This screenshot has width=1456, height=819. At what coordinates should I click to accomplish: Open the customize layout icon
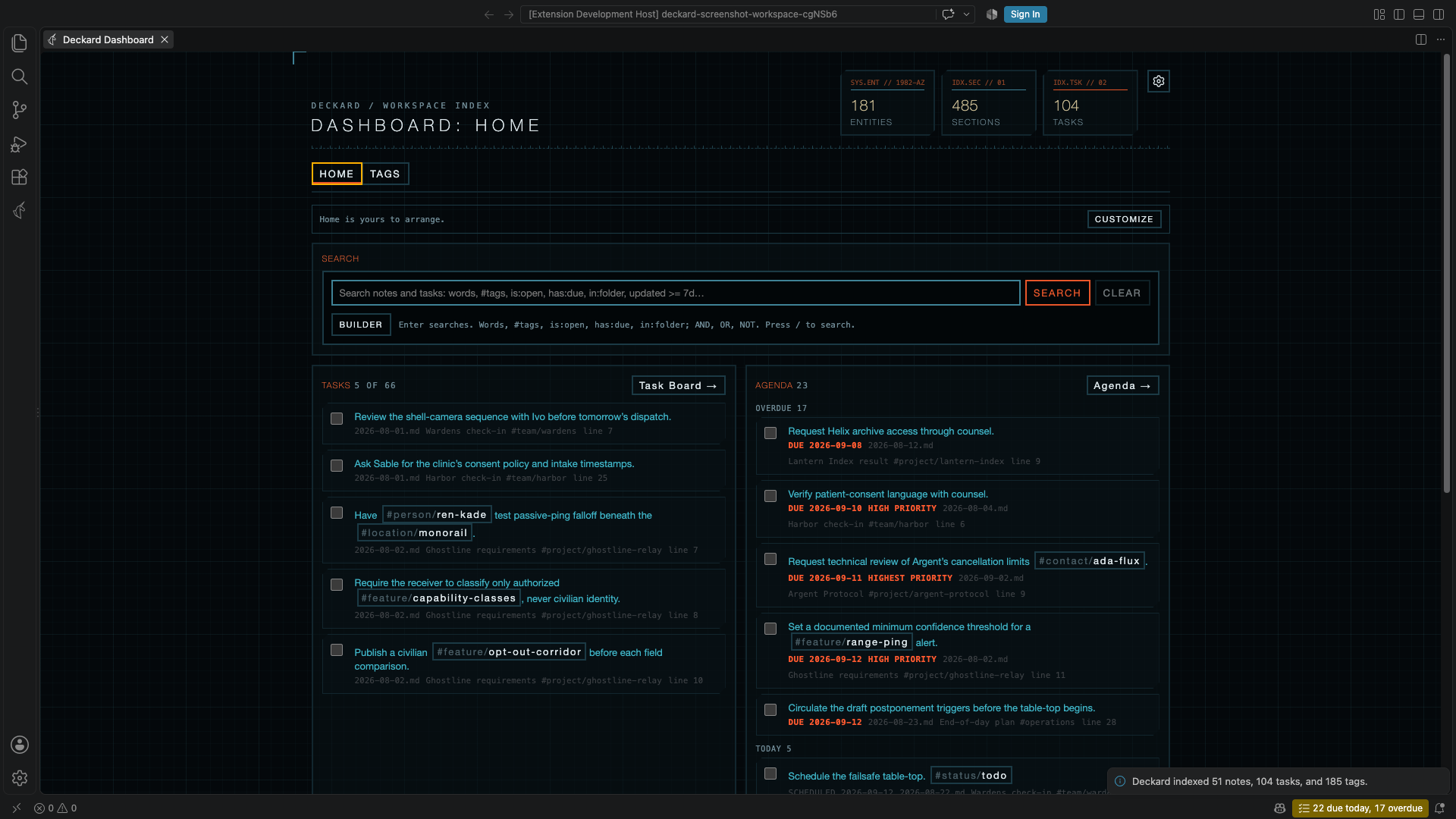(x=1379, y=14)
